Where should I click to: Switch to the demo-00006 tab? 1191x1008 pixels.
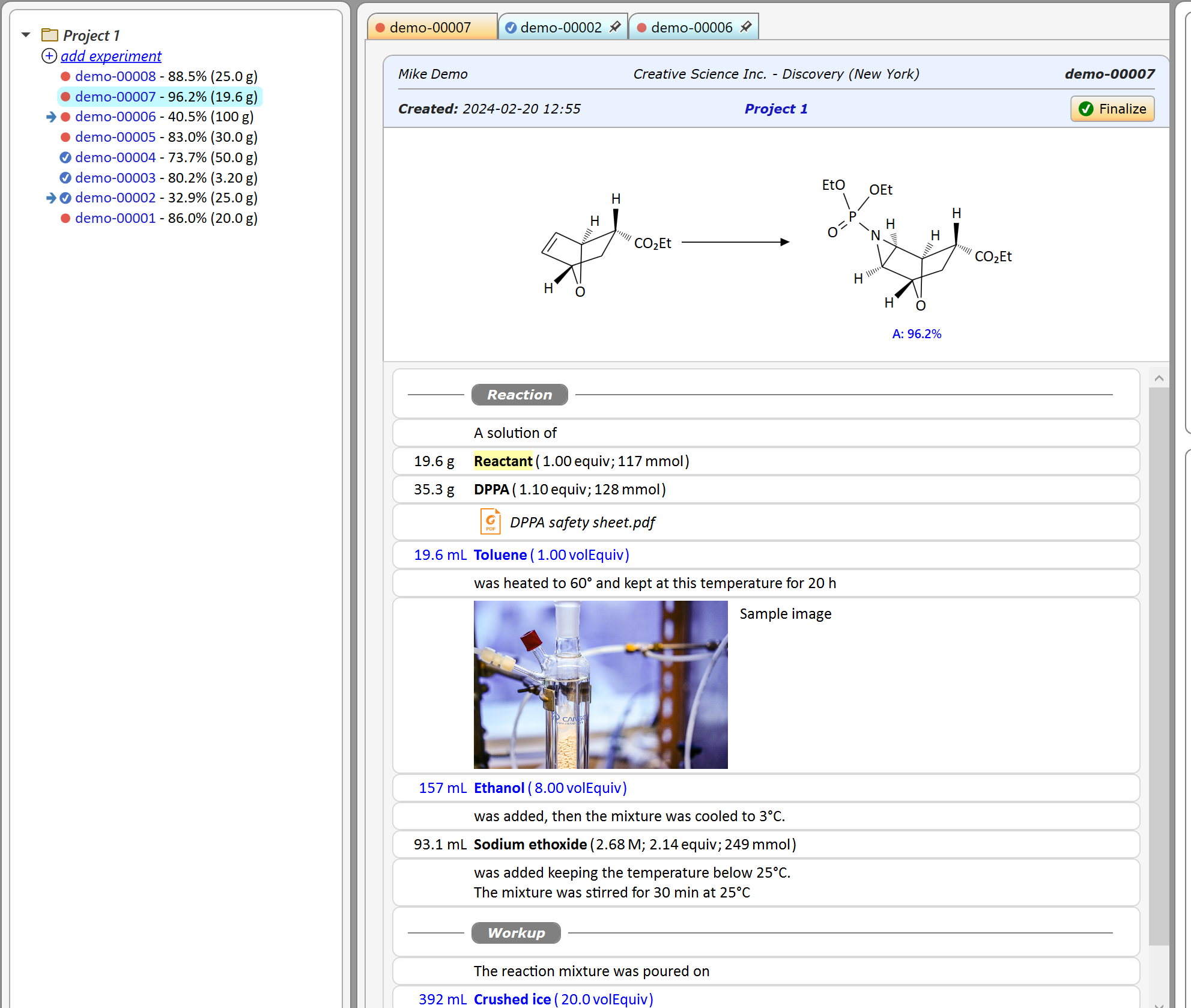click(691, 28)
